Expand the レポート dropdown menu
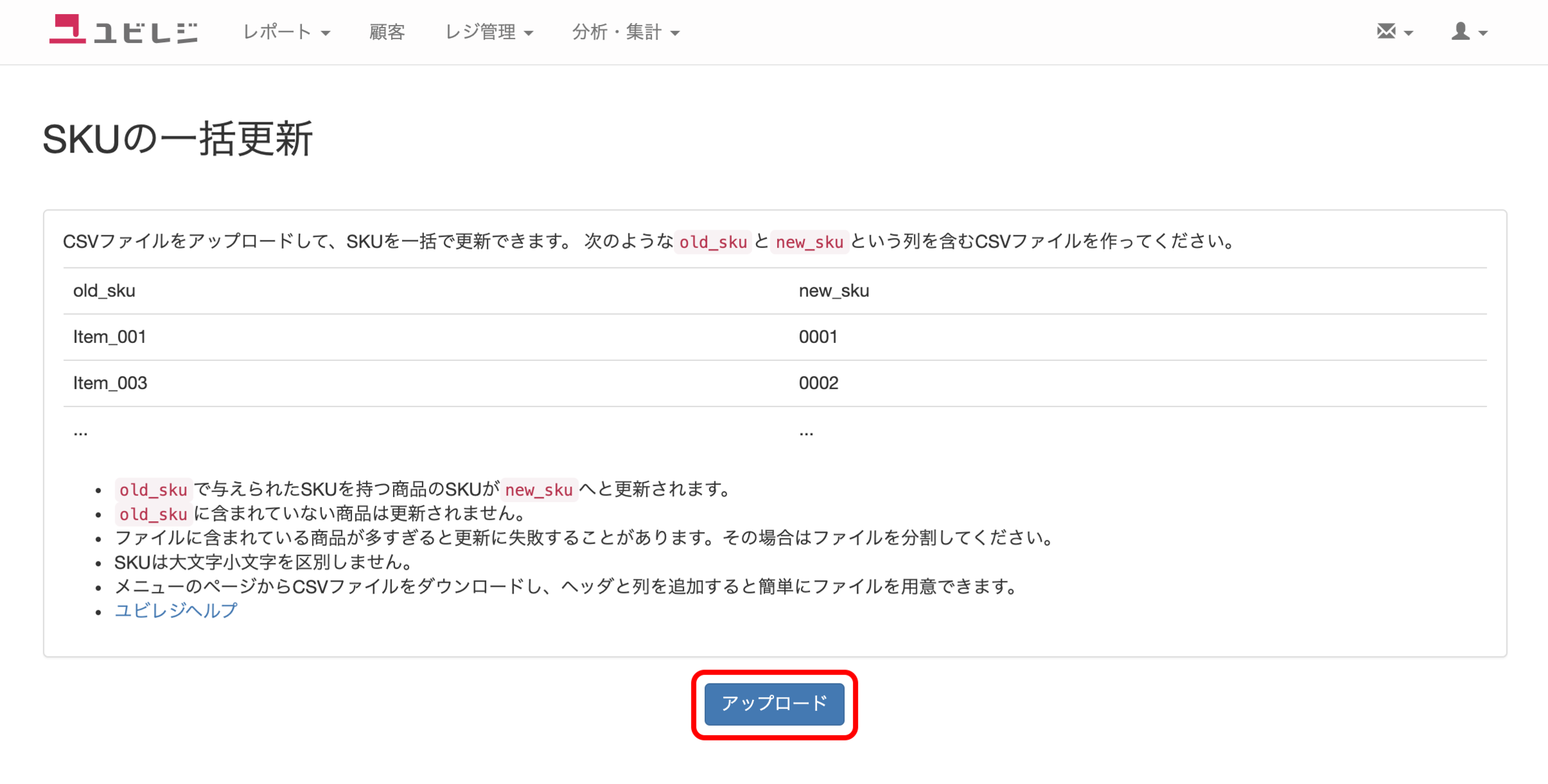Image resolution: width=1548 pixels, height=784 pixels. [x=286, y=32]
